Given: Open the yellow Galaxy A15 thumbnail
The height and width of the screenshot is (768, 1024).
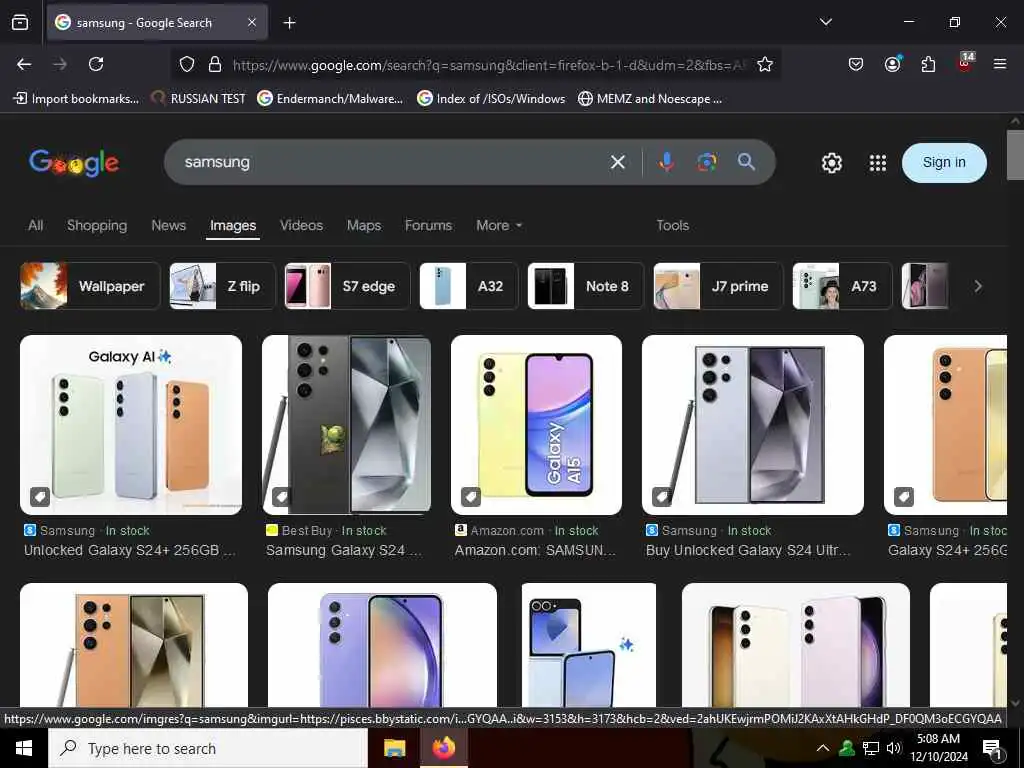Looking at the screenshot, I should pyautogui.click(x=536, y=425).
